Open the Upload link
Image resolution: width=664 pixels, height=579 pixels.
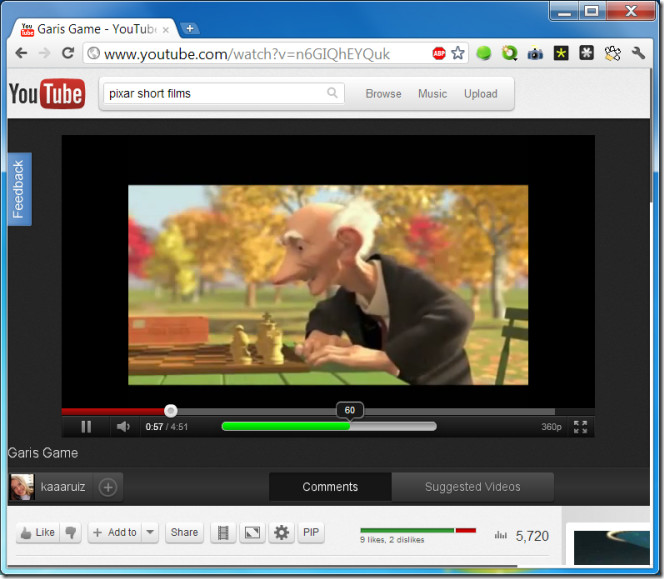[481, 94]
